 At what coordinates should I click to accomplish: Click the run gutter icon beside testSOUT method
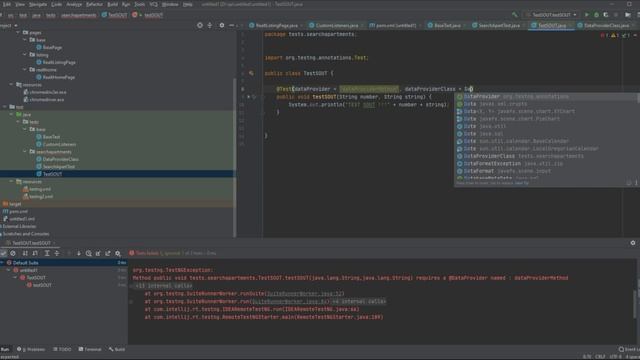[x=248, y=97]
